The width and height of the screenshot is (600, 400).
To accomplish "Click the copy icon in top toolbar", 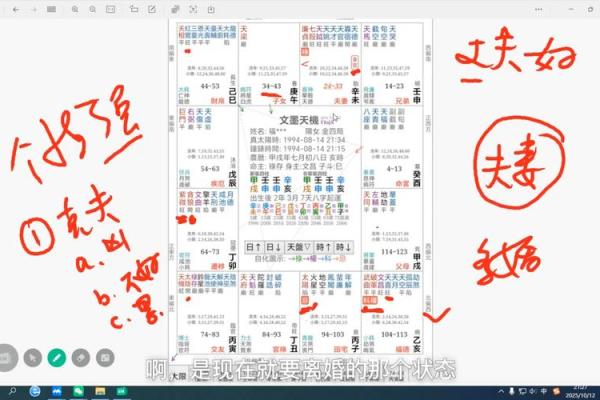I will pos(175,9).
